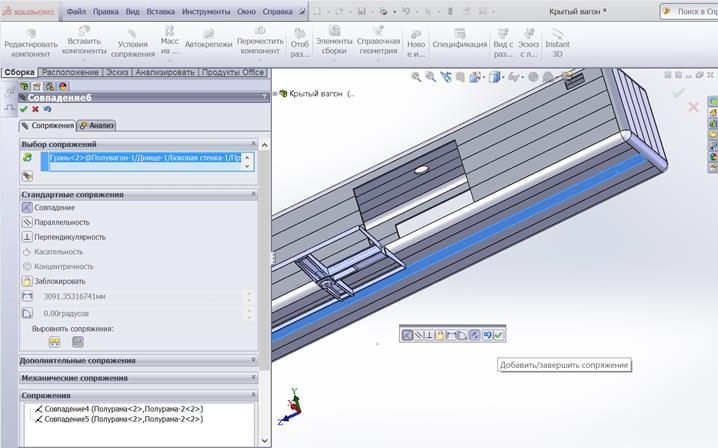Click the mate selection box containing Грань<2>
Image resolution: width=718 pixels, height=448 pixels.
[145, 159]
